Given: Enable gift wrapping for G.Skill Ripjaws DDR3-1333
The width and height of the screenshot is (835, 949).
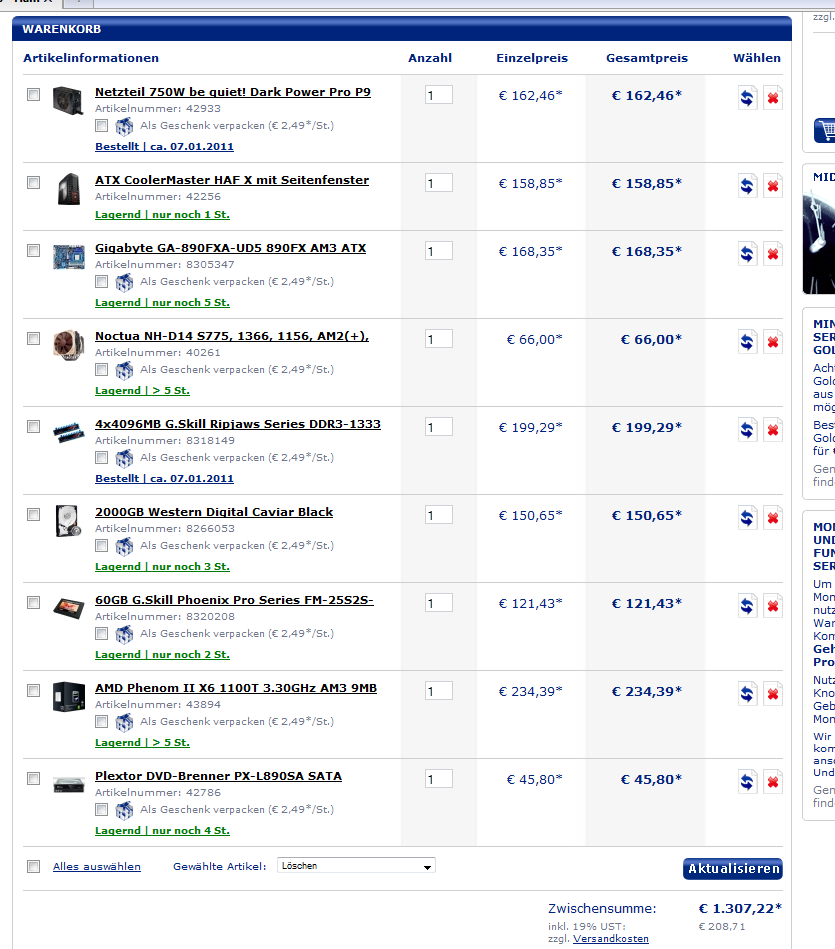Looking at the screenshot, I should coord(102,458).
